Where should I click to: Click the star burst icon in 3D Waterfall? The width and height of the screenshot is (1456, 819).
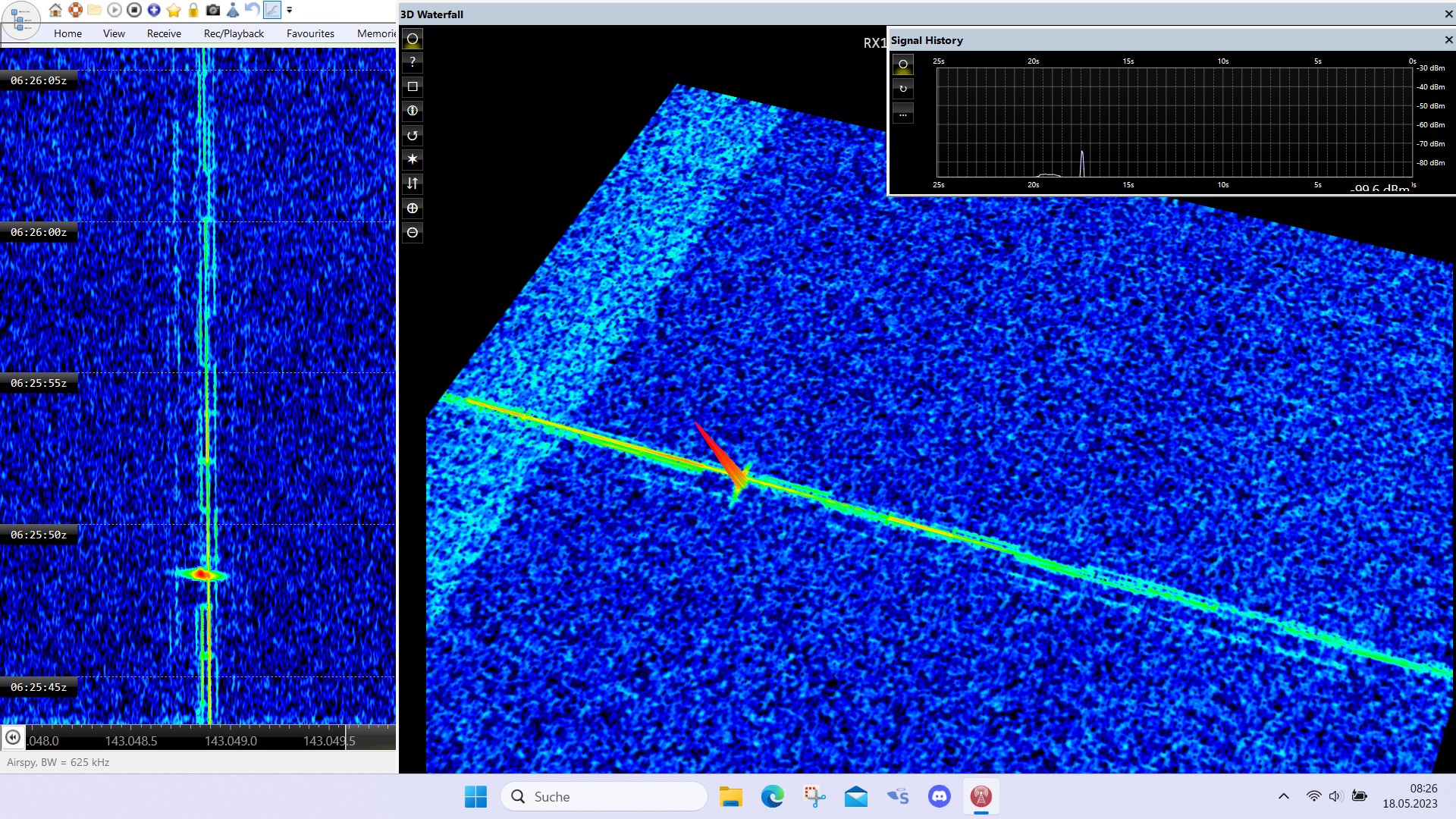413,159
